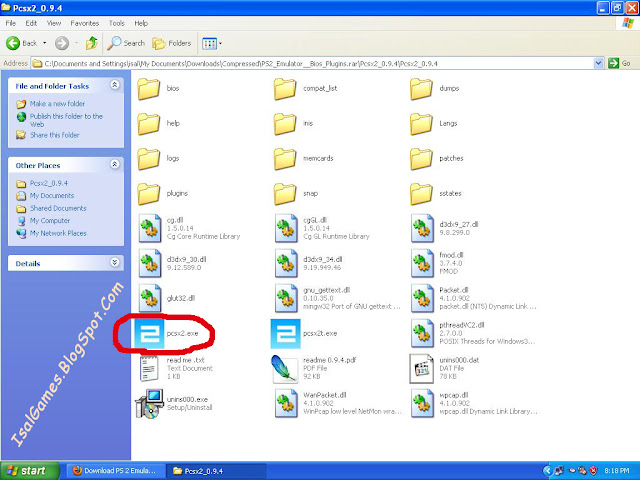Open the Edit menu

pos(31,23)
